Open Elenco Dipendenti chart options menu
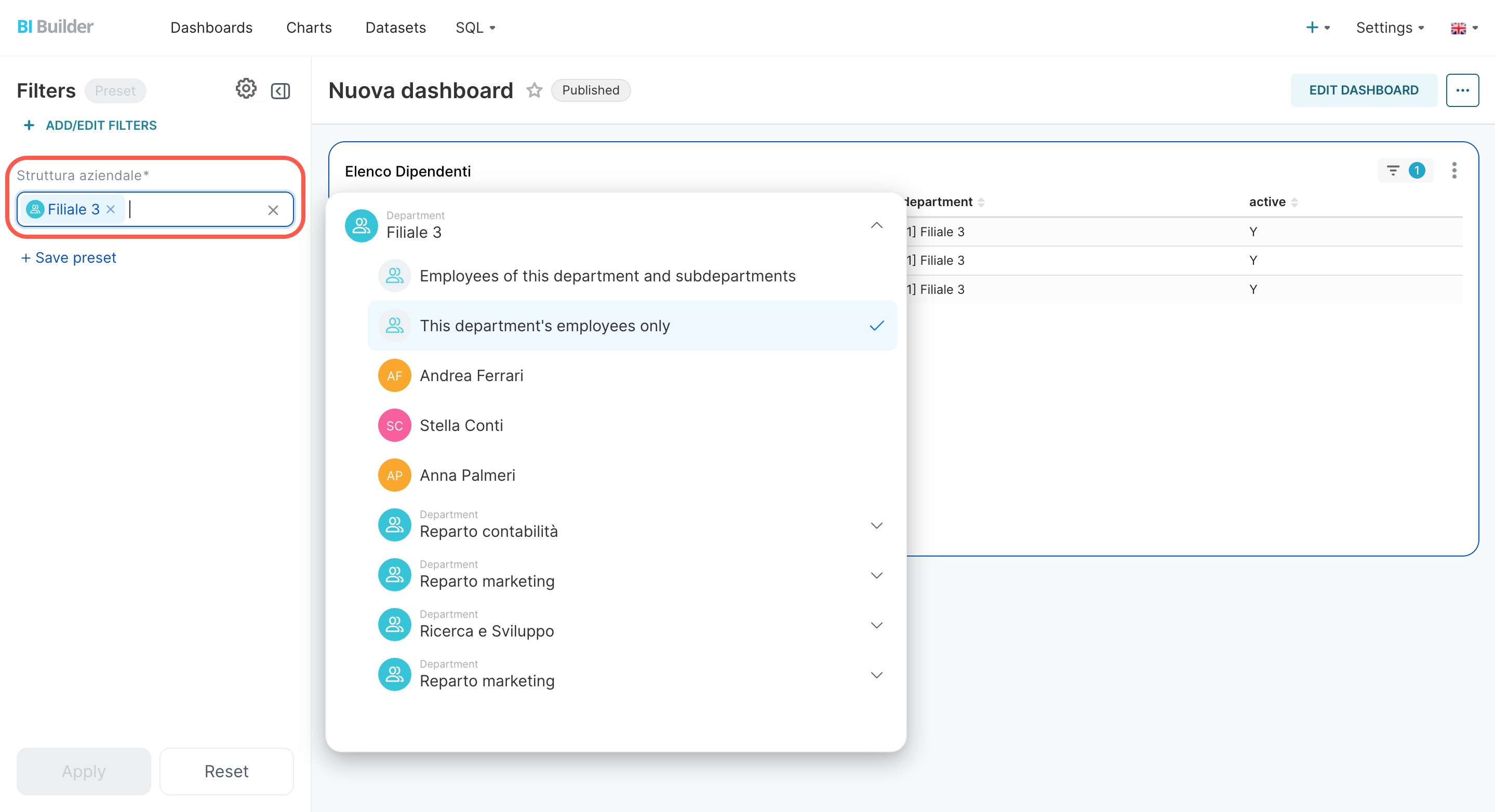Viewport: 1495px width, 812px height. pyautogui.click(x=1454, y=170)
